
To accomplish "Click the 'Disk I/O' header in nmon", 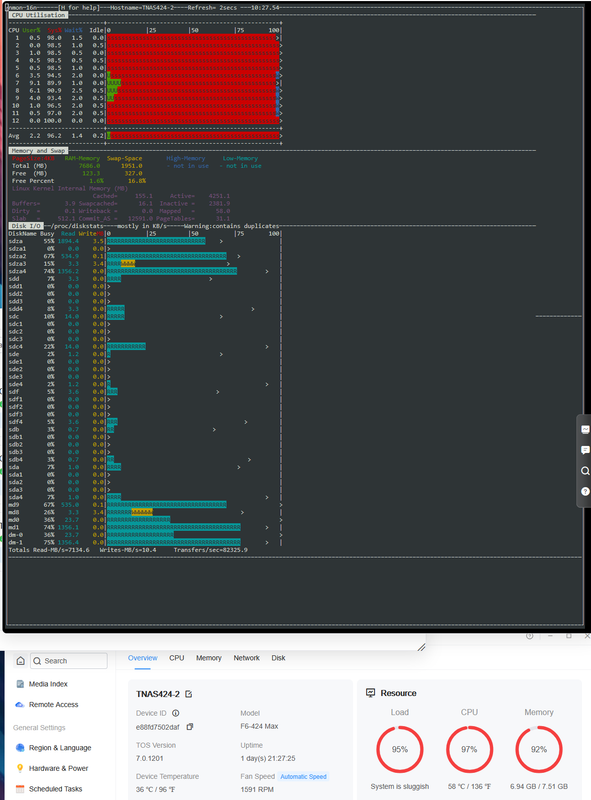I will 27,226.
